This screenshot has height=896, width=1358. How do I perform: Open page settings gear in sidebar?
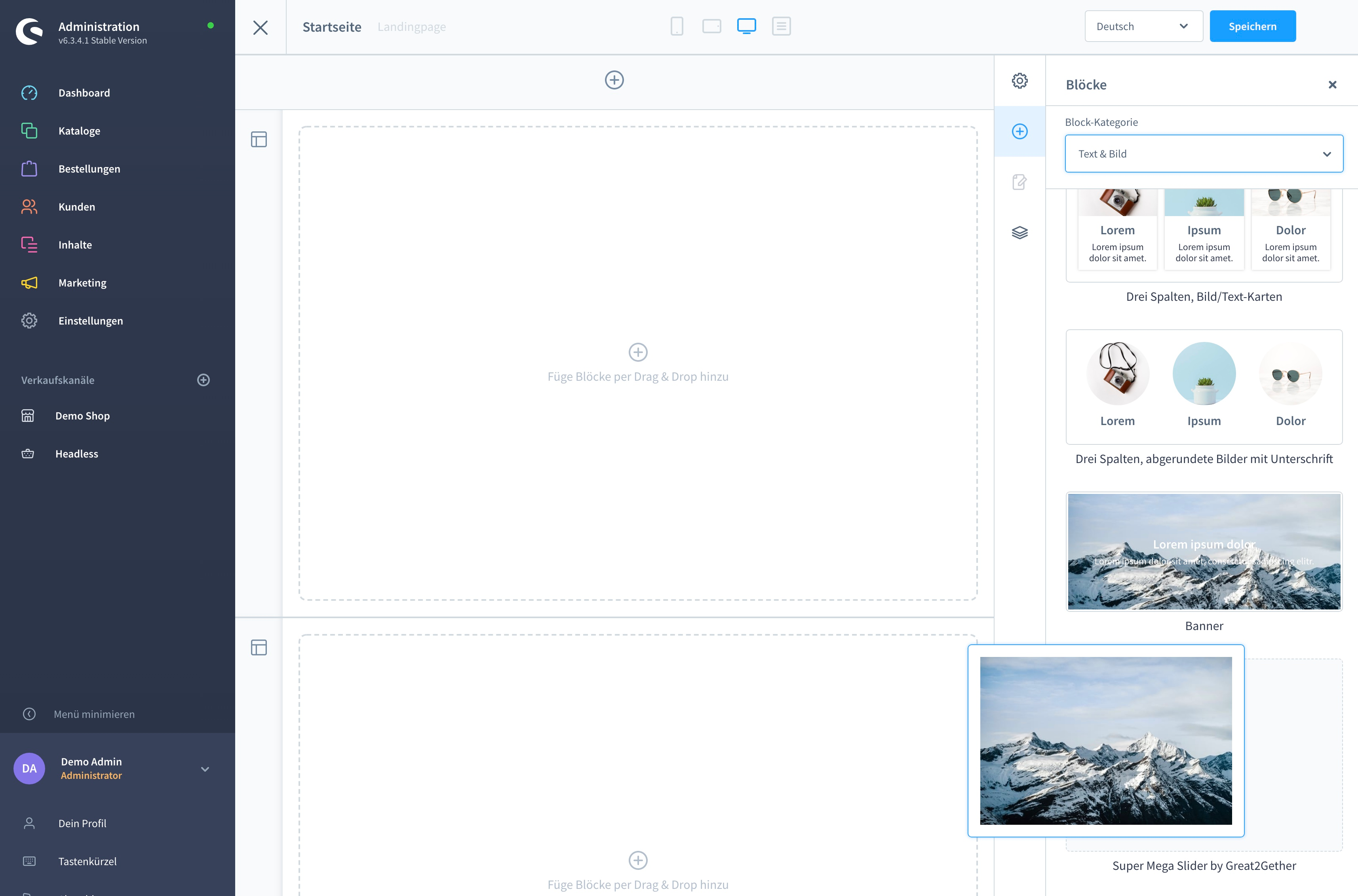click(1019, 81)
